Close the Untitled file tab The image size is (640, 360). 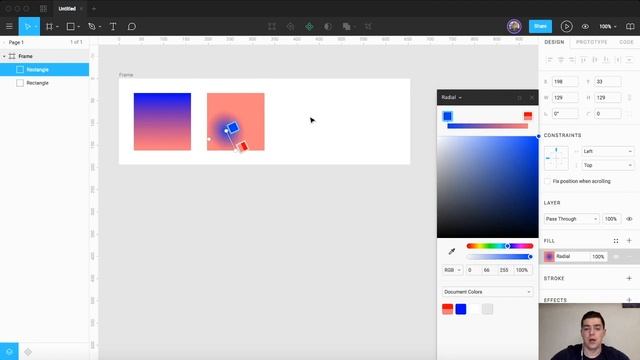[x=81, y=9]
